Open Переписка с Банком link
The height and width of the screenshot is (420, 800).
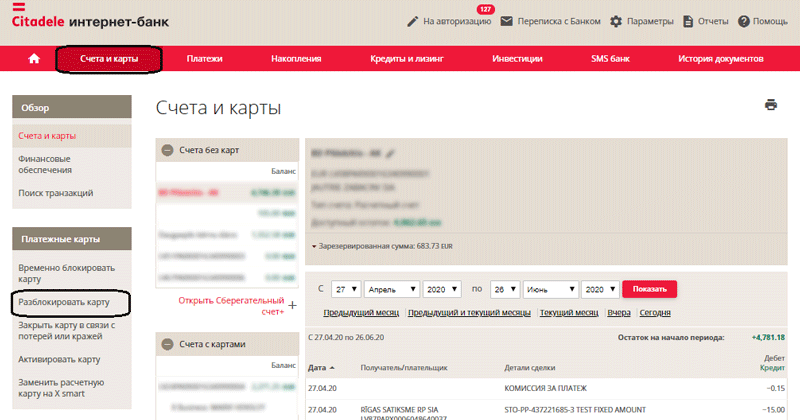coord(559,21)
